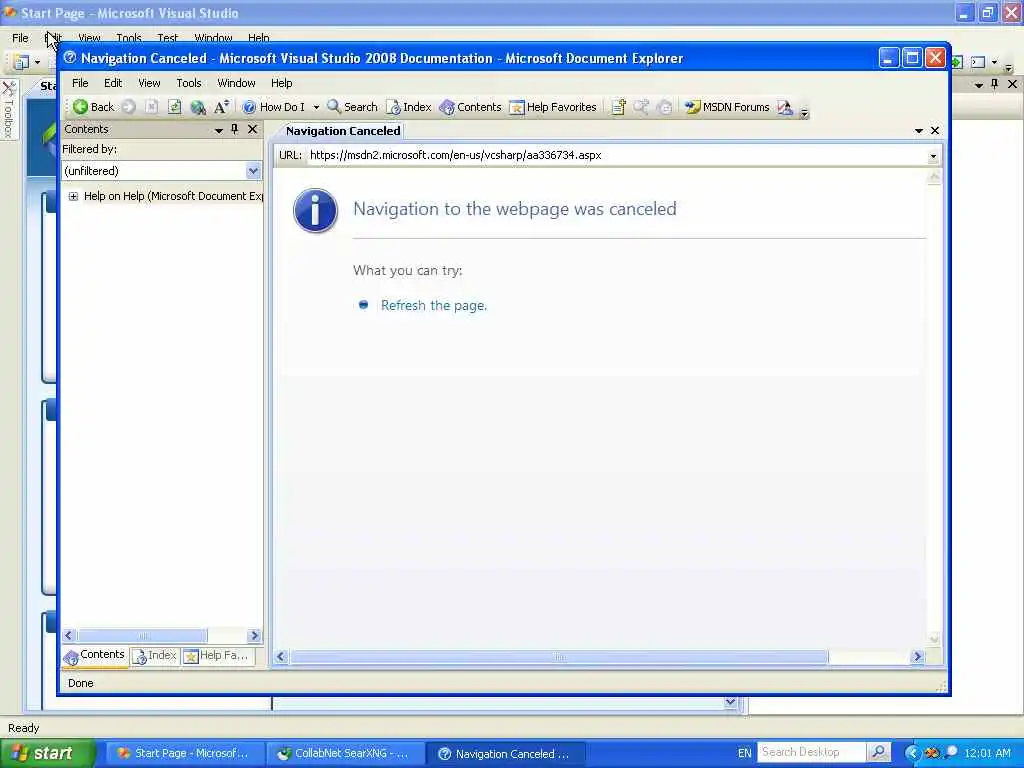Switch to Navigation Canceled taskbar button
The height and width of the screenshot is (768, 1024).
tap(505, 753)
